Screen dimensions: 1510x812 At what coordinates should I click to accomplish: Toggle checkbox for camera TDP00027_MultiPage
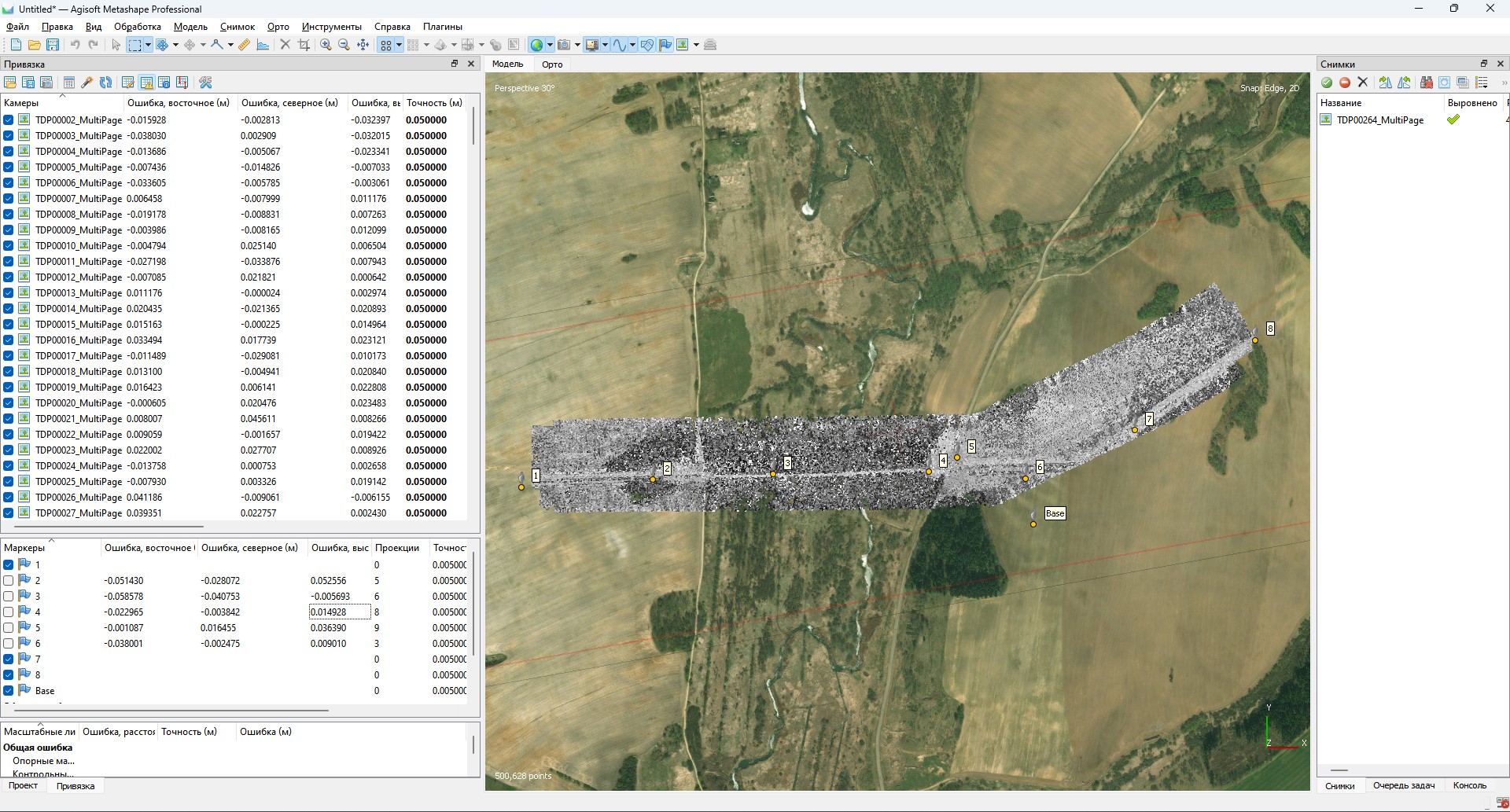point(8,513)
